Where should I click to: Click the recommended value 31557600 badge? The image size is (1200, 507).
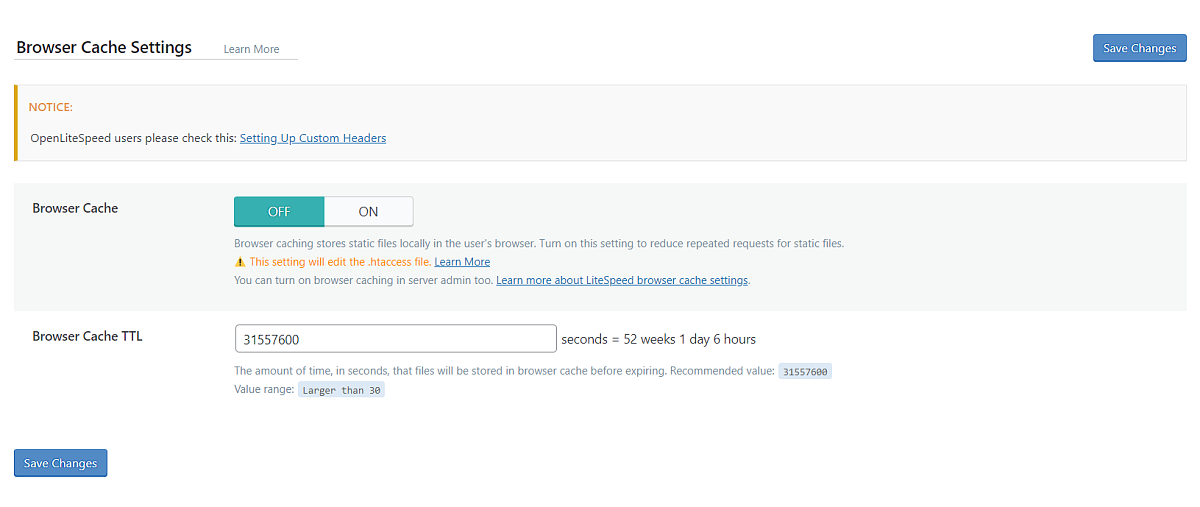[x=805, y=371]
